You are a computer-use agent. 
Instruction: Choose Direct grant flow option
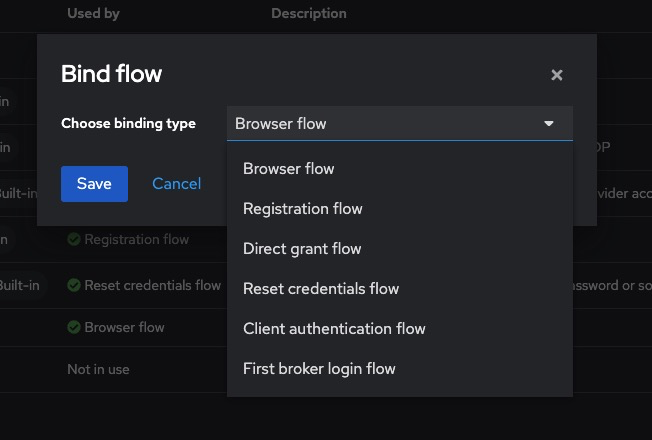tap(302, 249)
